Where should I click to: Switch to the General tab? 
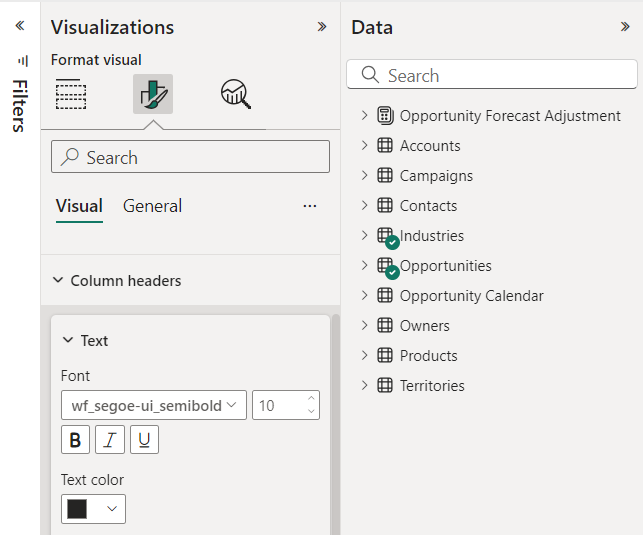[152, 206]
